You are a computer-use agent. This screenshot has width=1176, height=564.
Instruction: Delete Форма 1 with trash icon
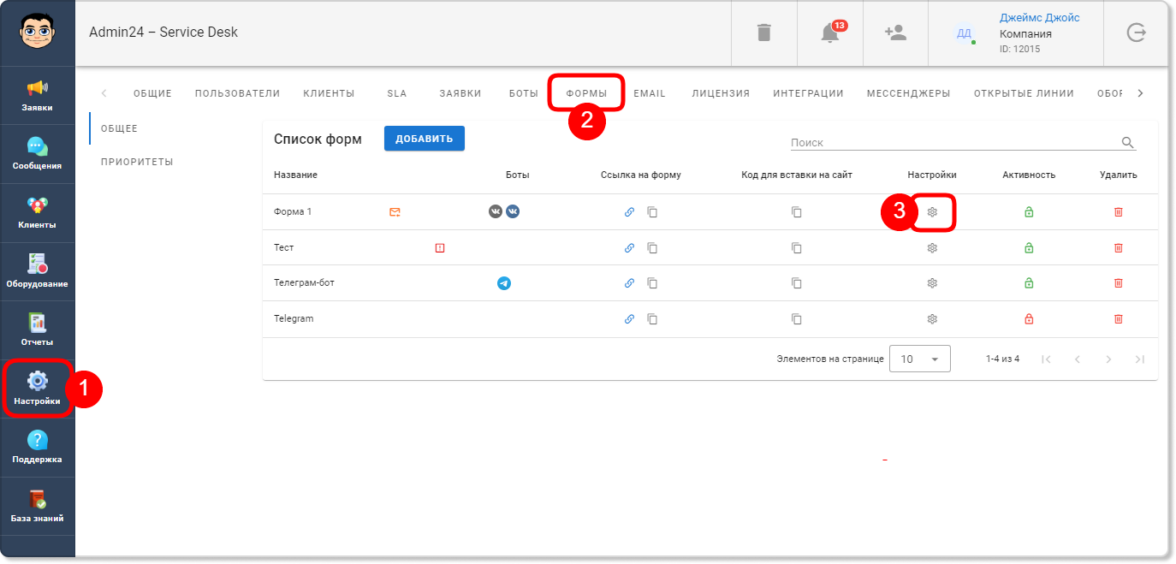tap(1118, 212)
